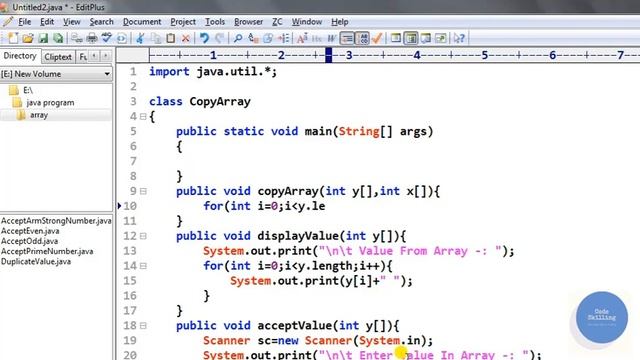This screenshot has width=640, height=360.
Task: Open the [E:] New Volume drive dropdown
Action: click(x=107, y=74)
